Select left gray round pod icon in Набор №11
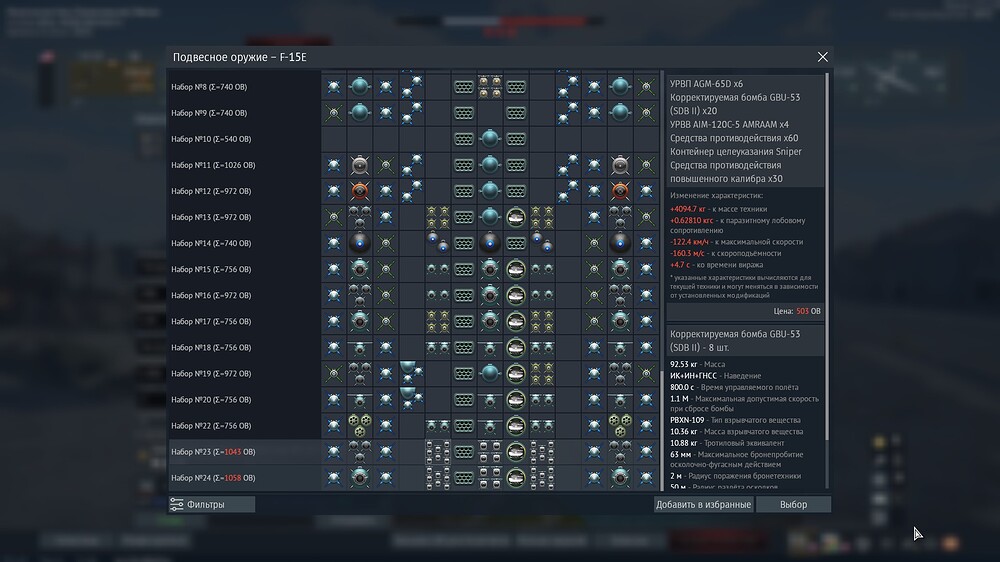Image resolution: width=1000 pixels, height=562 pixels. 360,165
